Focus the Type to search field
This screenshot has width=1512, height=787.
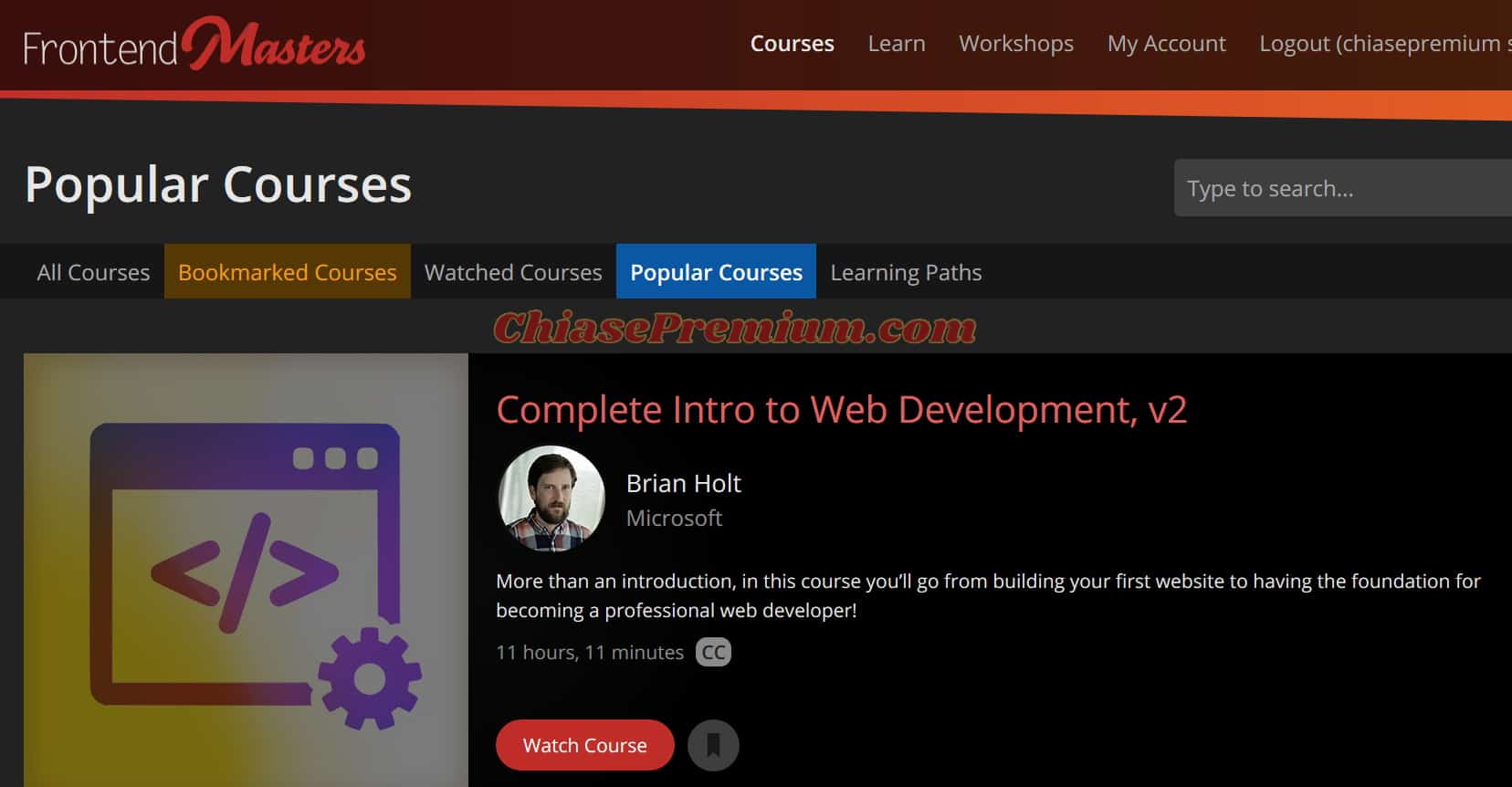[x=1343, y=188]
